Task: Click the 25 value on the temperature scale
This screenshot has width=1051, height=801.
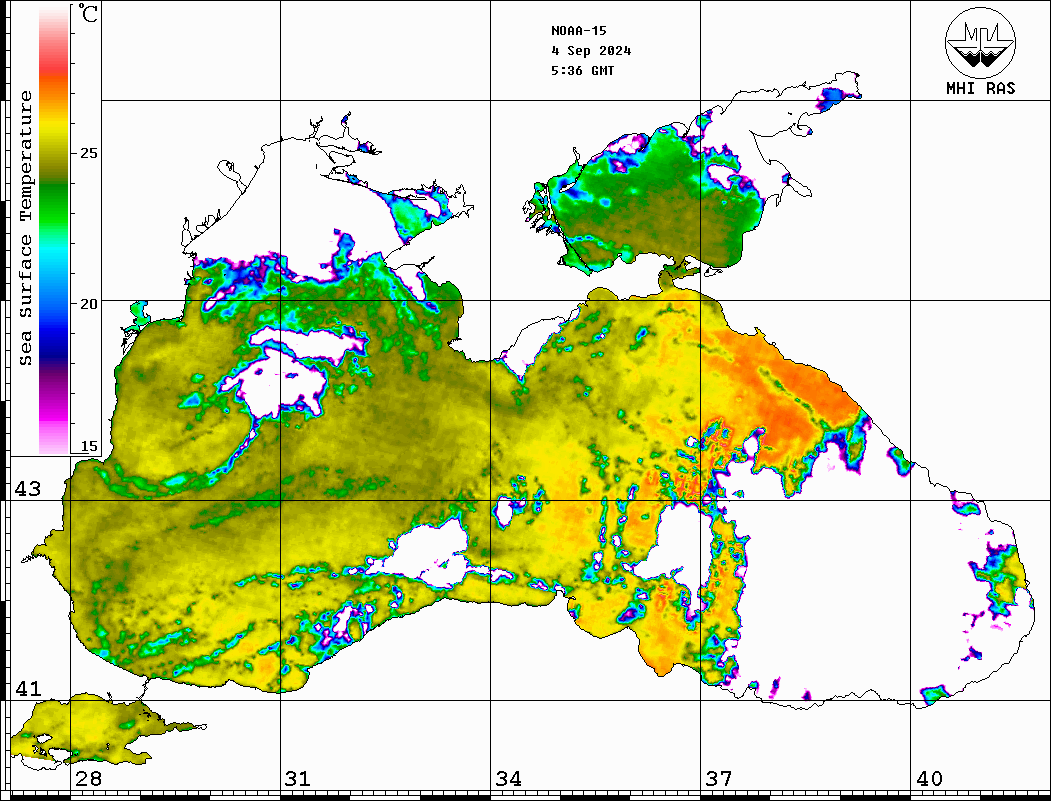Action: coord(88,153)
